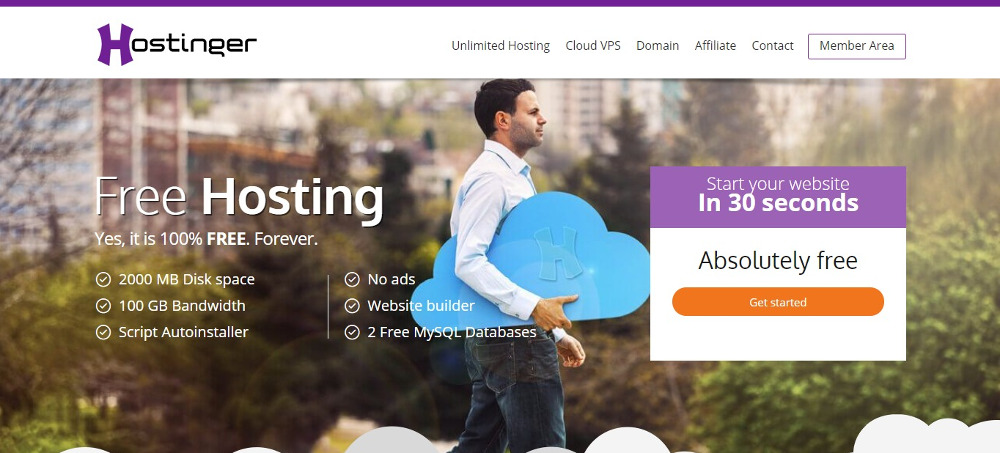Open the Contact page link
This screenshot has height=453, width=1000.
773,46
